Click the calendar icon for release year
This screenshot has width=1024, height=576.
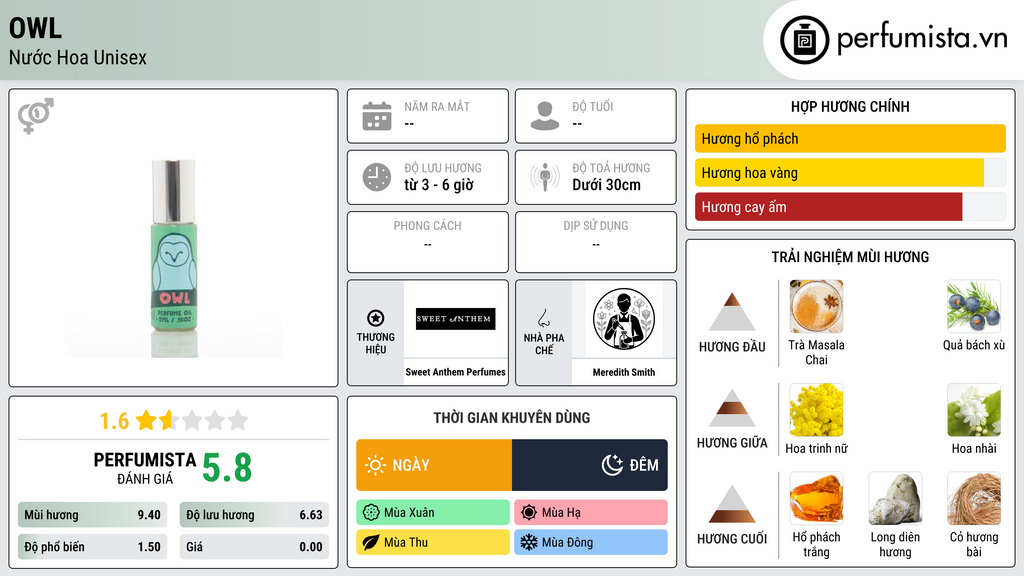point(377,116)
